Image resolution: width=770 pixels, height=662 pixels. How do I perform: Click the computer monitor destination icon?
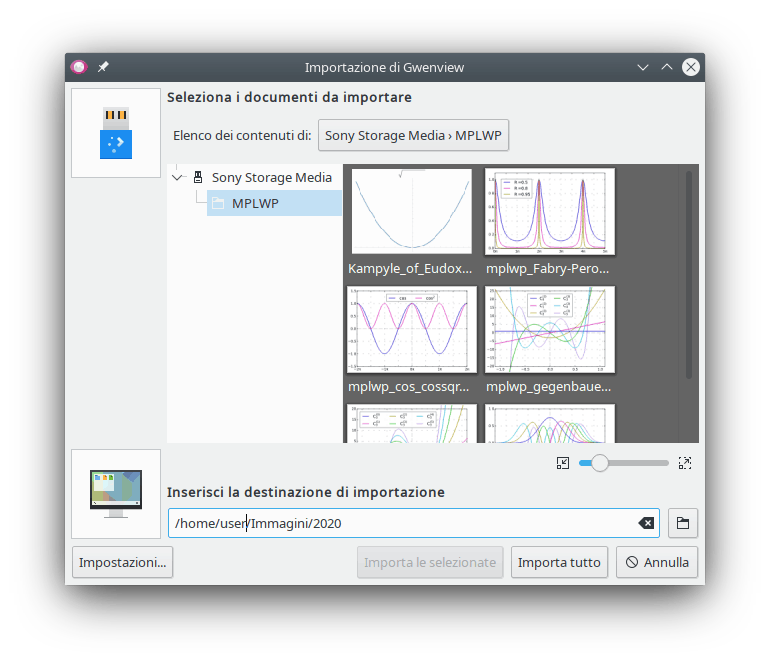[116, 494]
